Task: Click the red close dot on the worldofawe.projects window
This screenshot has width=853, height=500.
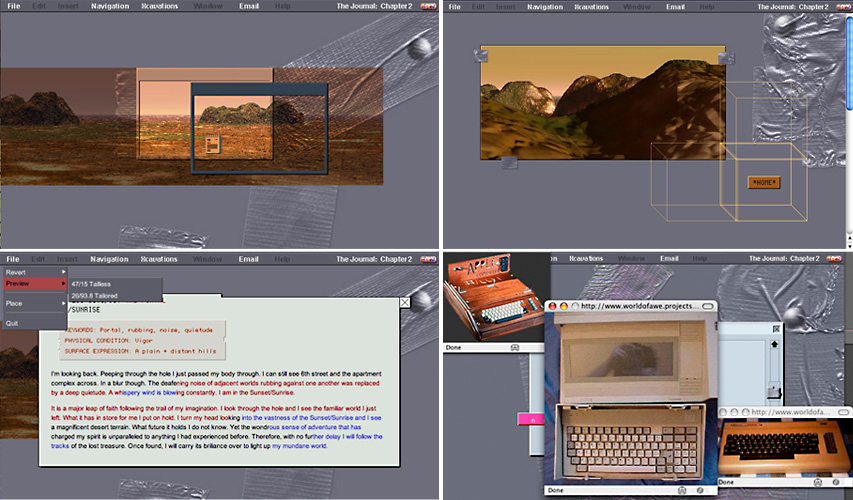Action: point(553,306)
